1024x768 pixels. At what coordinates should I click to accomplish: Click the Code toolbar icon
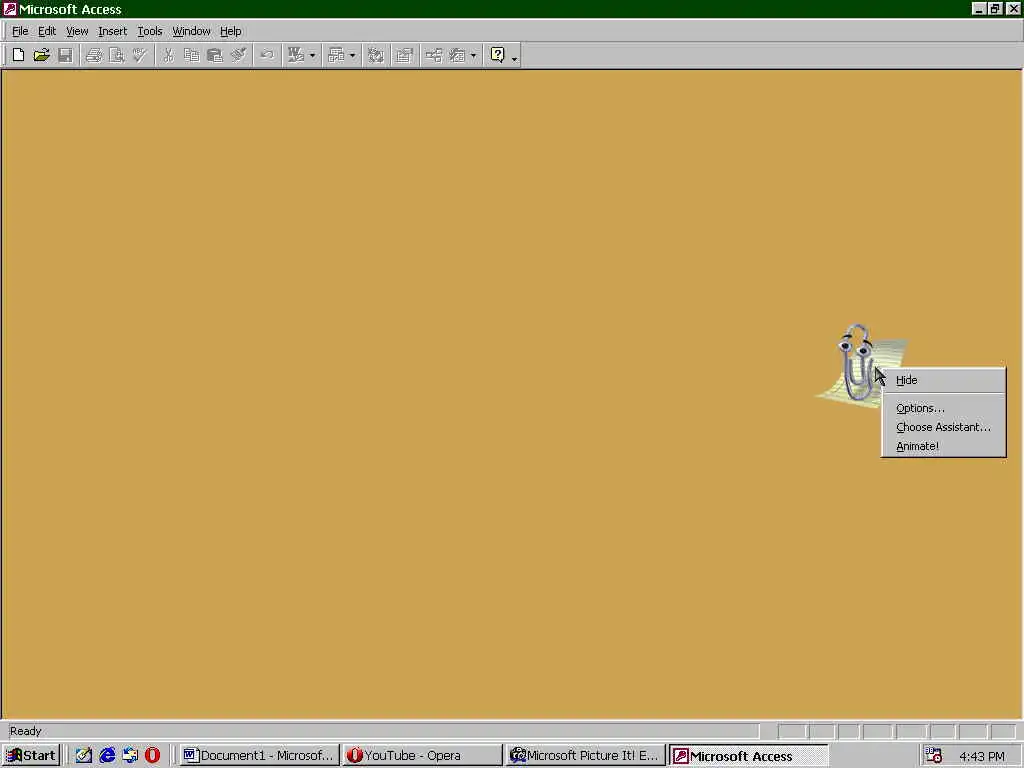(x=376, y=56)
